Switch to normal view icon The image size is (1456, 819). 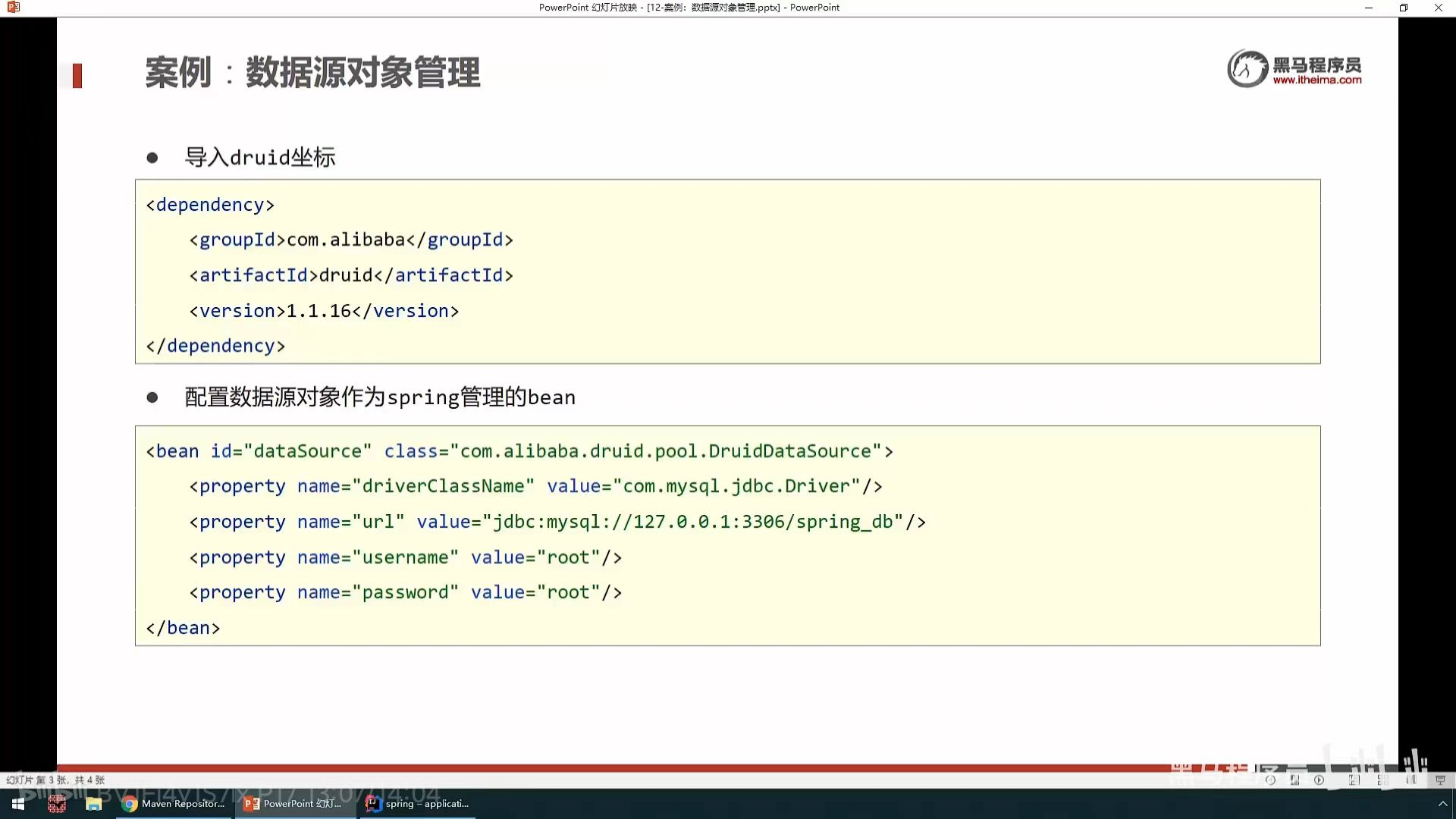pos(1354,780)
